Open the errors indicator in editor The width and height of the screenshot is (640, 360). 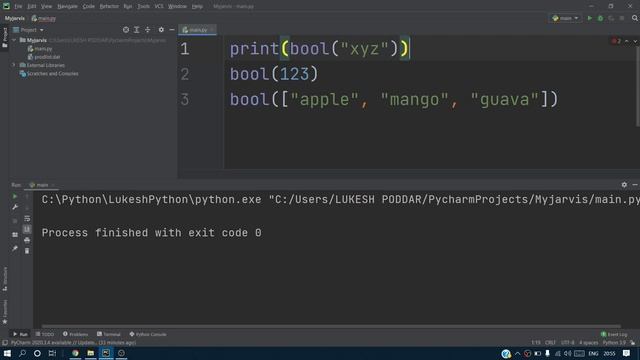(616, 41)
